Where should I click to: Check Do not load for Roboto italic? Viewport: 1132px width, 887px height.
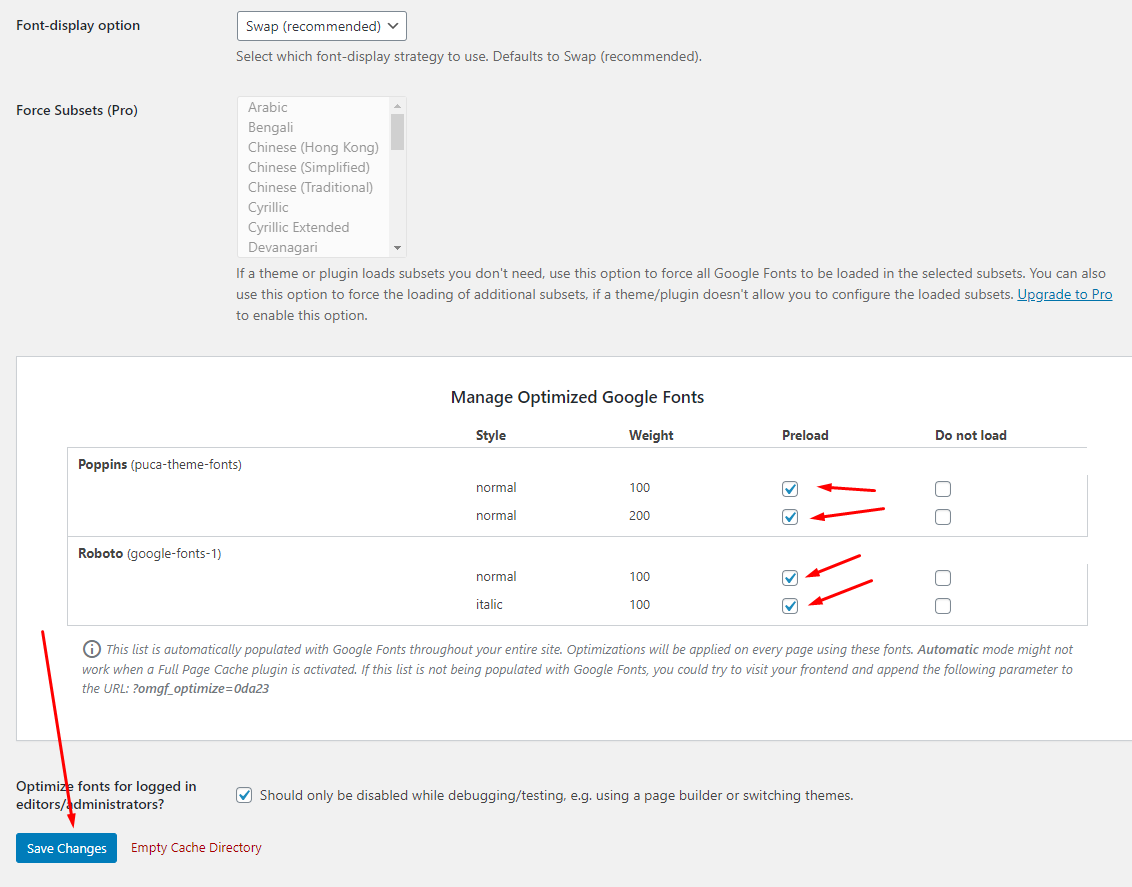pyautogui.click(x=943, y=606)
